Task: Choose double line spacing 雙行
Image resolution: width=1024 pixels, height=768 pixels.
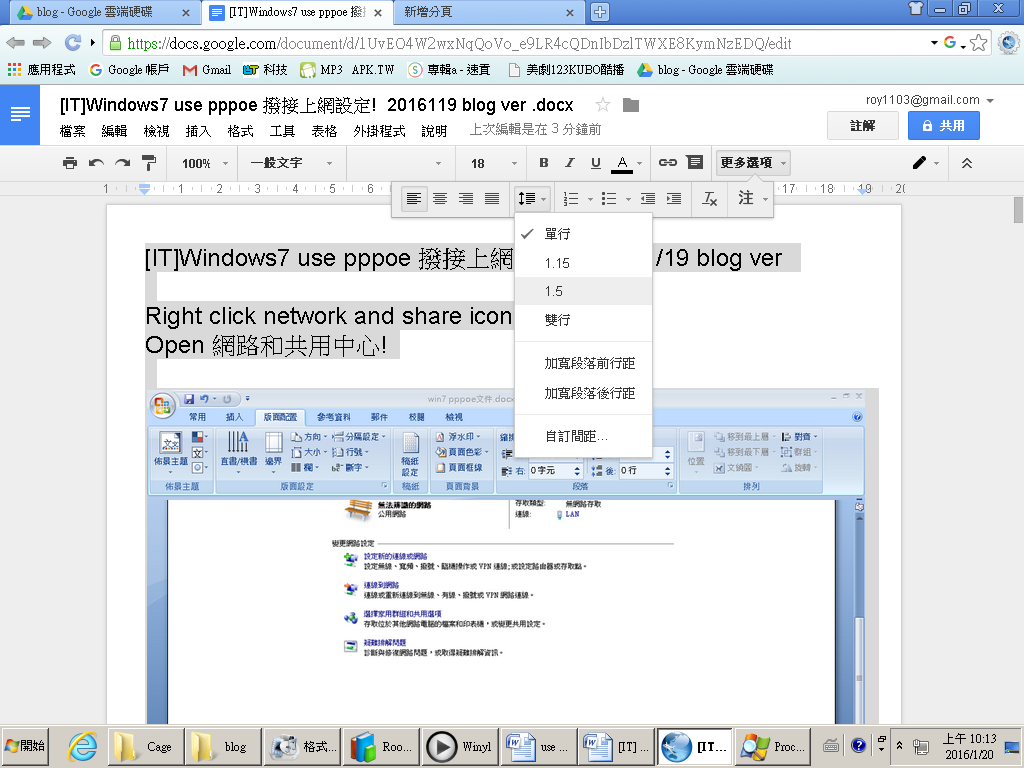Action: (x=583, y=320)
